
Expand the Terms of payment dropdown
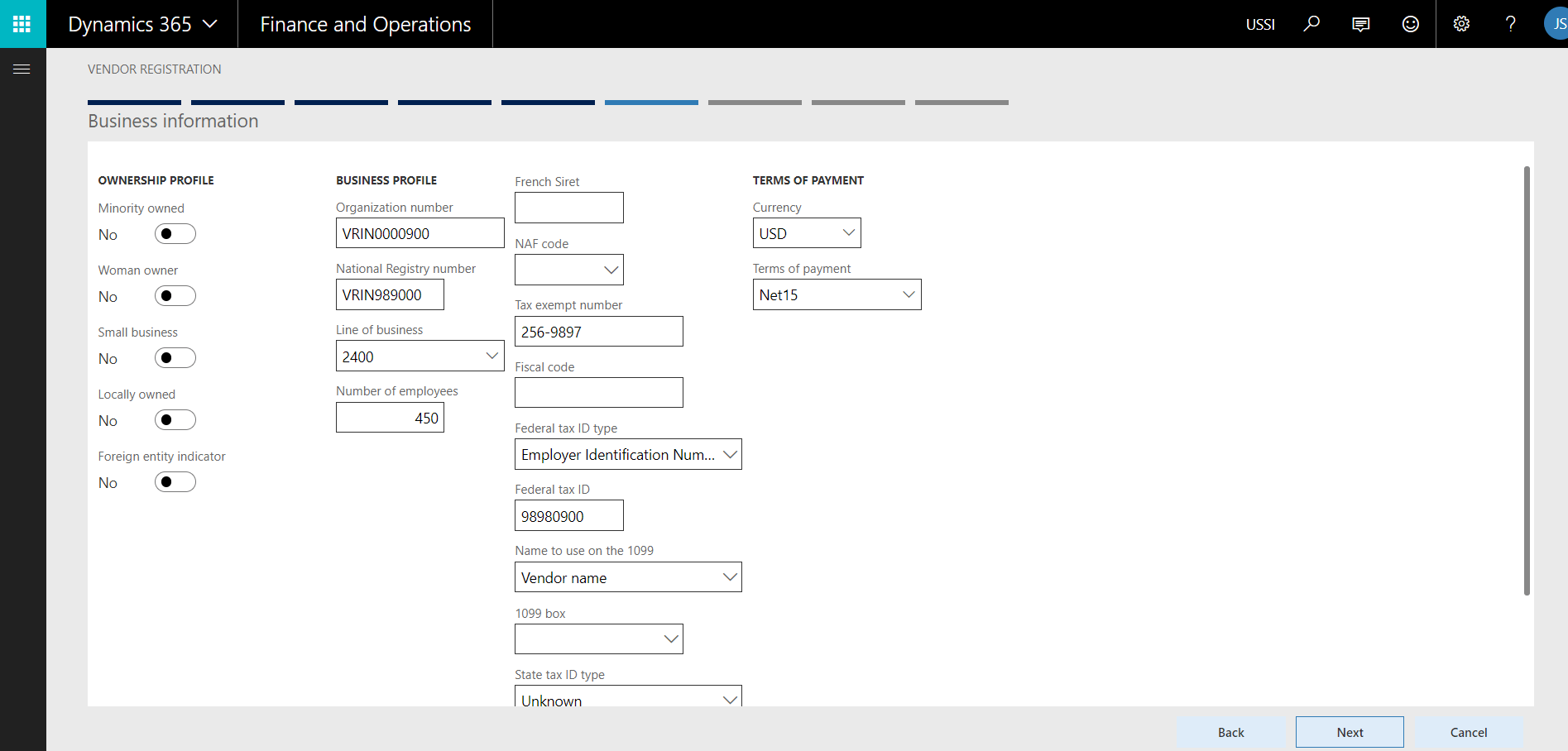coord(908,294)
